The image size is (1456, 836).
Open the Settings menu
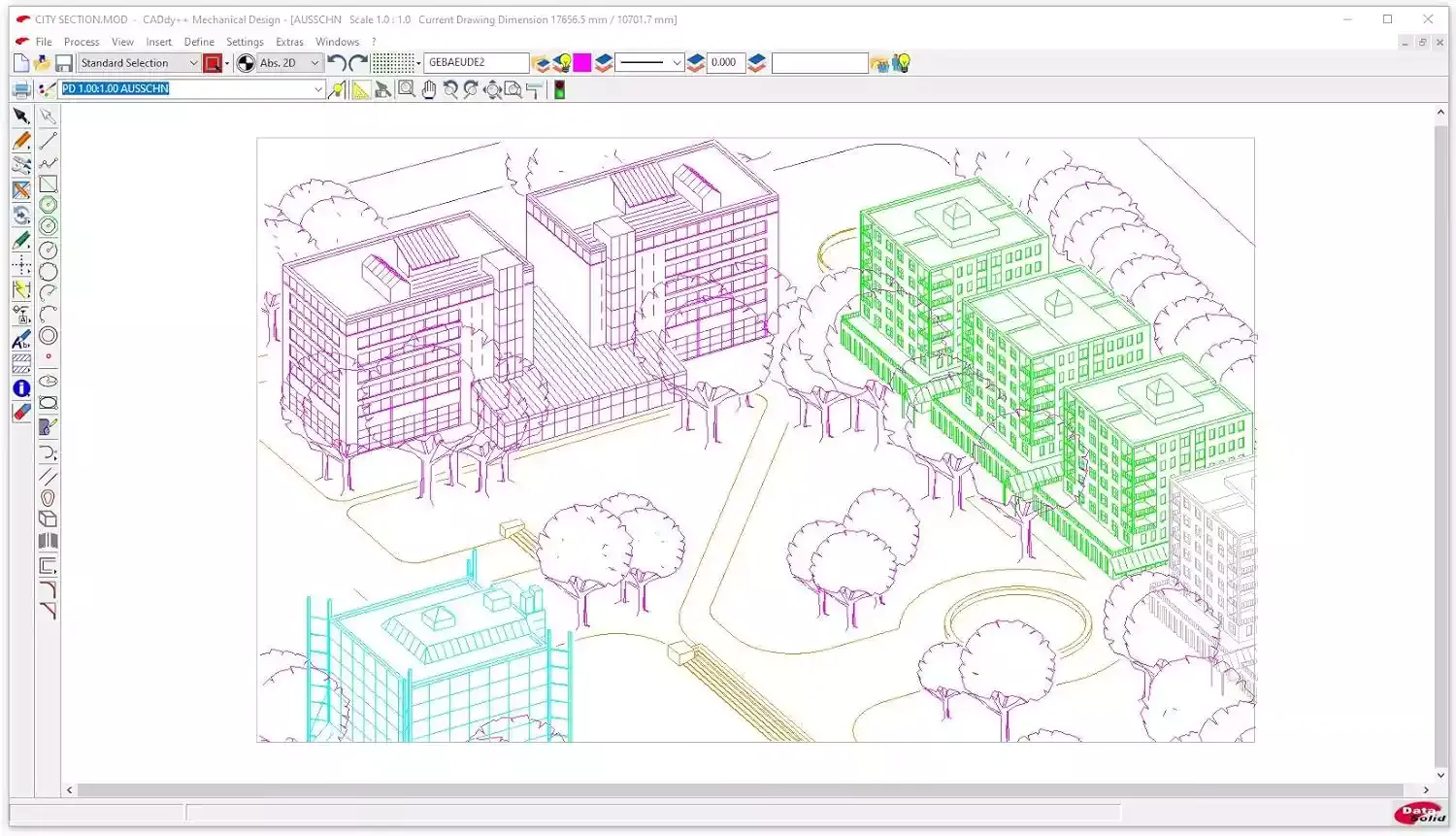pyautogui.click(x=245, y=42)
